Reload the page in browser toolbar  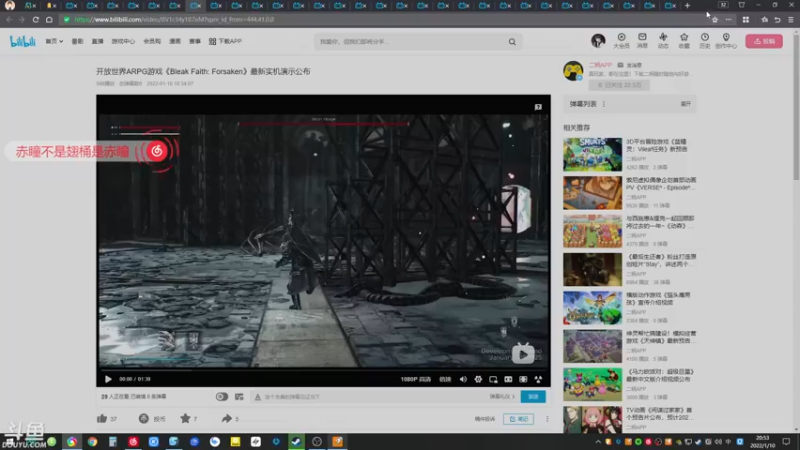click(x=36, y=19)
